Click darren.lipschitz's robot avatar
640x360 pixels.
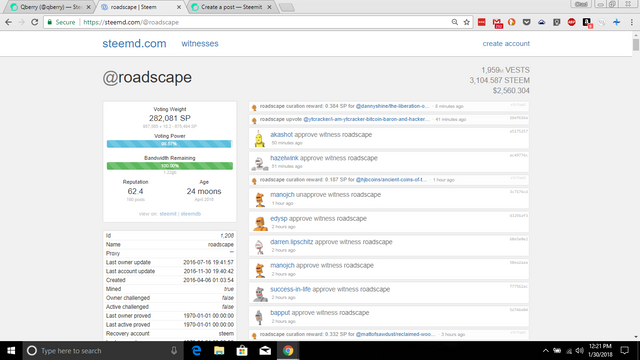[x=260, y=246]
